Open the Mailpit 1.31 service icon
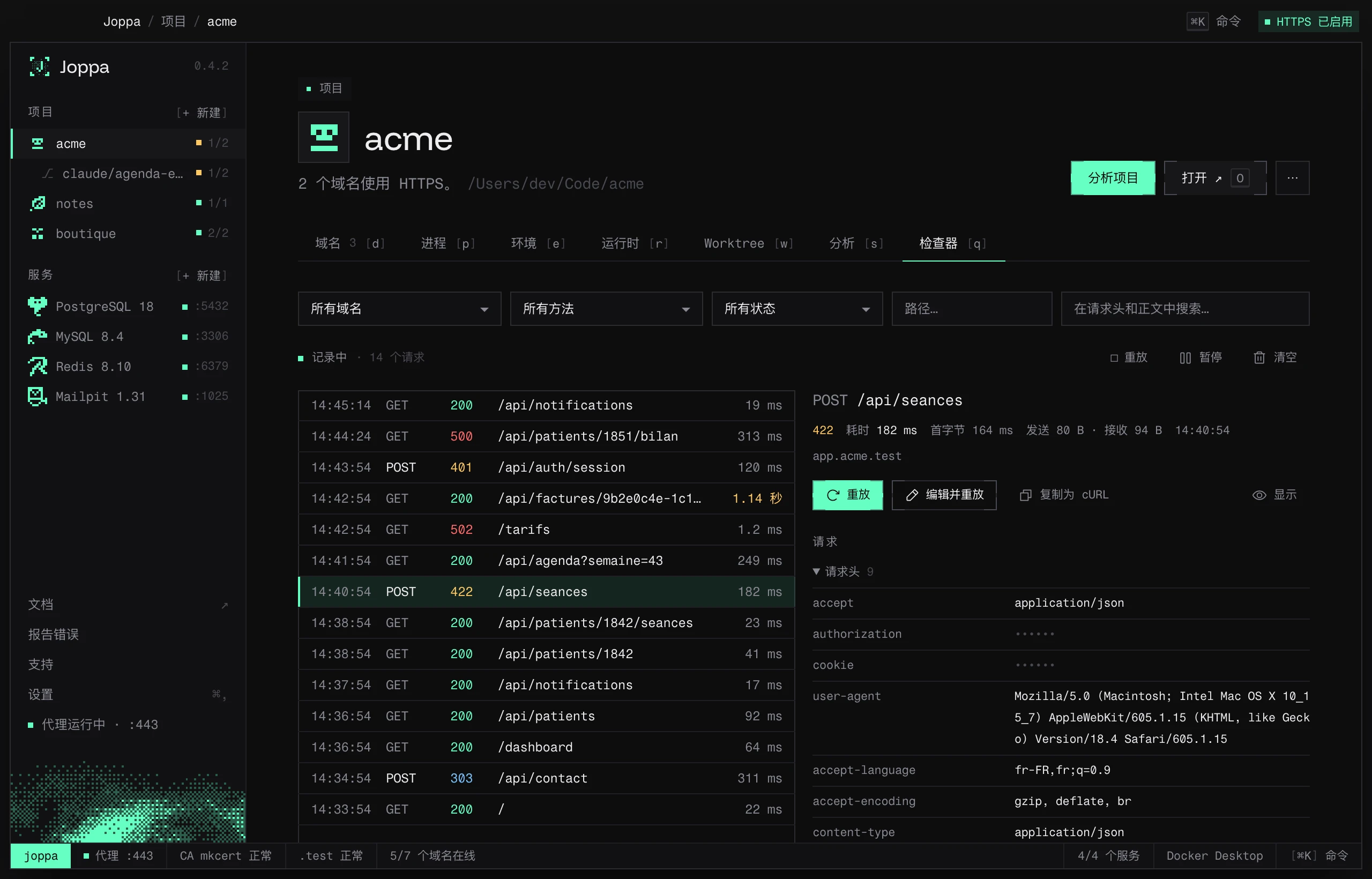Image resolution: width=1372 pixels, height=879 pixels. tap(38, 397)
